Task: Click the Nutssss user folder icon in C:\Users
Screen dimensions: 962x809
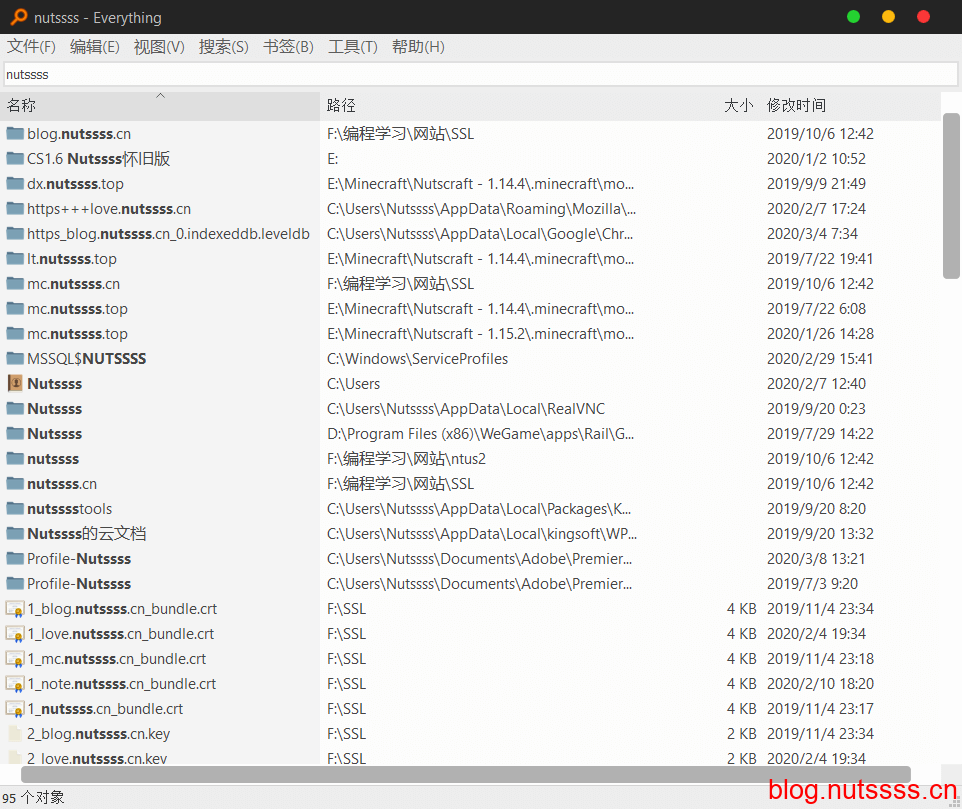Action: click(x=15, y=384)
